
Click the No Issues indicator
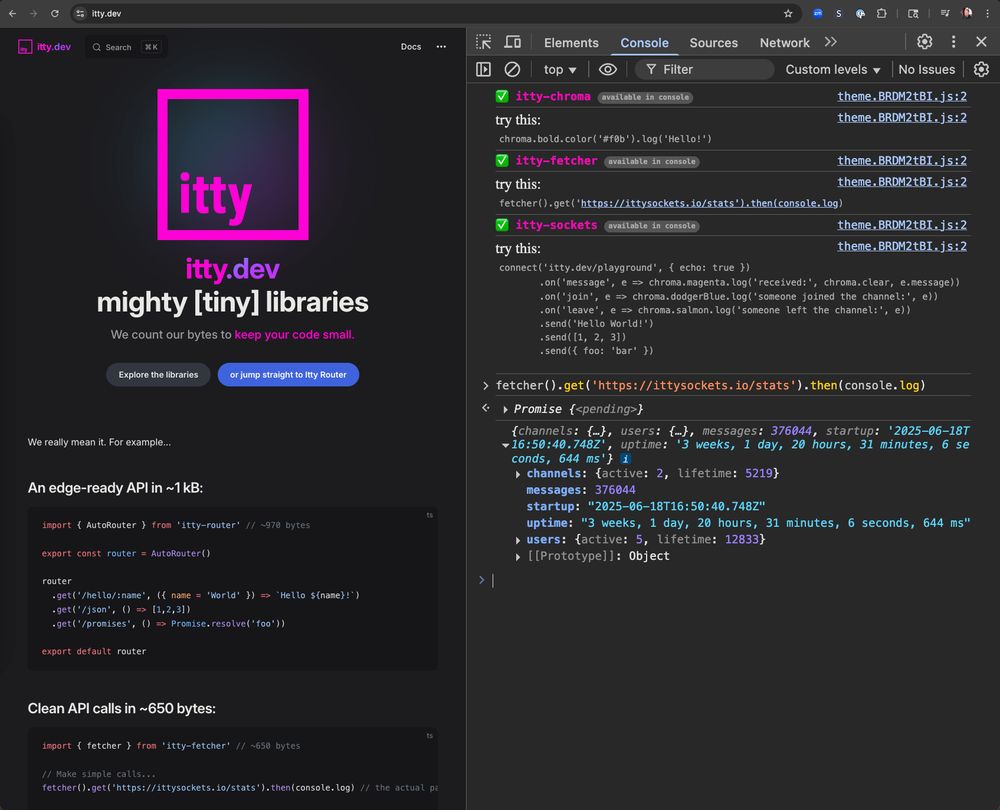click(926, 70)
